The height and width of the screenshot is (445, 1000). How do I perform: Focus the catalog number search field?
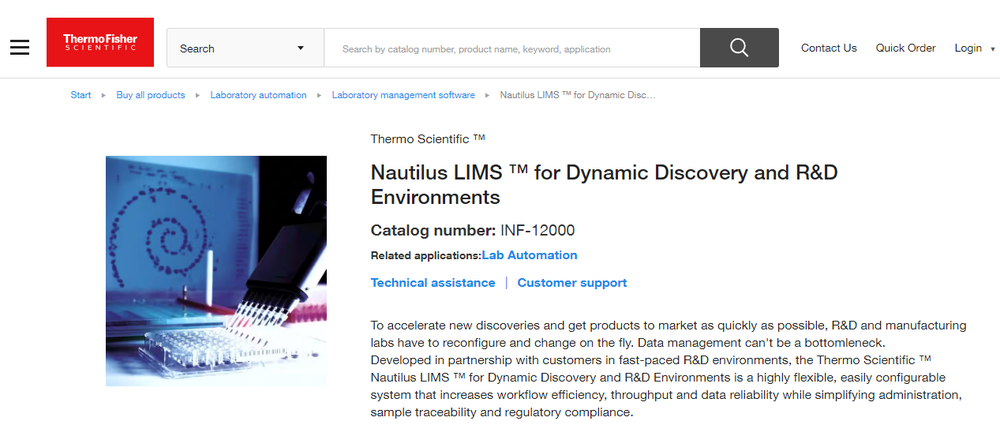click(x=512, y=48)
